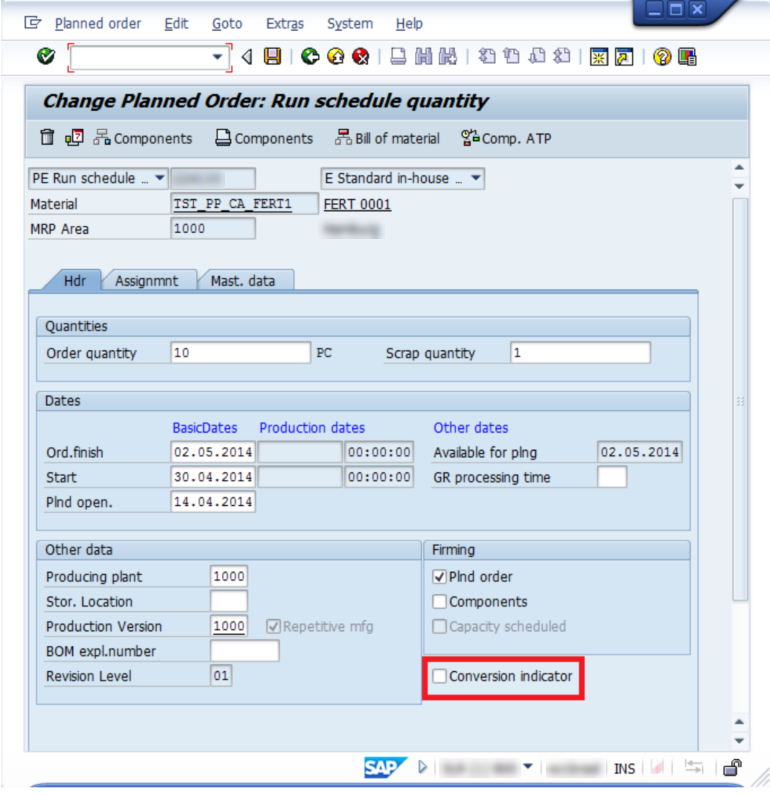Click the Repetitive mfg checkbox
The width and height of the screenshot is (770, 795).
coord(273,626)
